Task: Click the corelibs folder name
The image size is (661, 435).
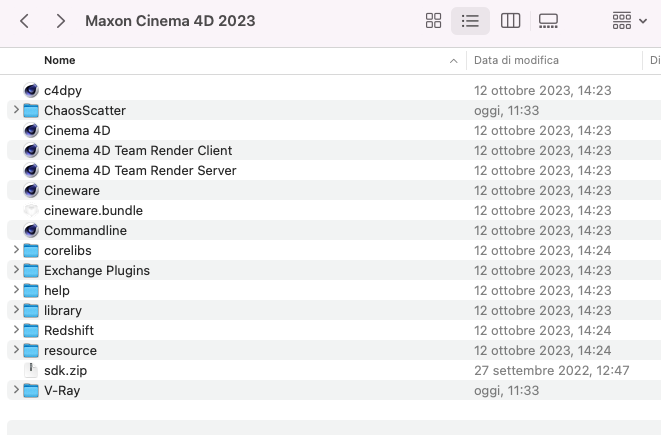Action: (67, 250)
